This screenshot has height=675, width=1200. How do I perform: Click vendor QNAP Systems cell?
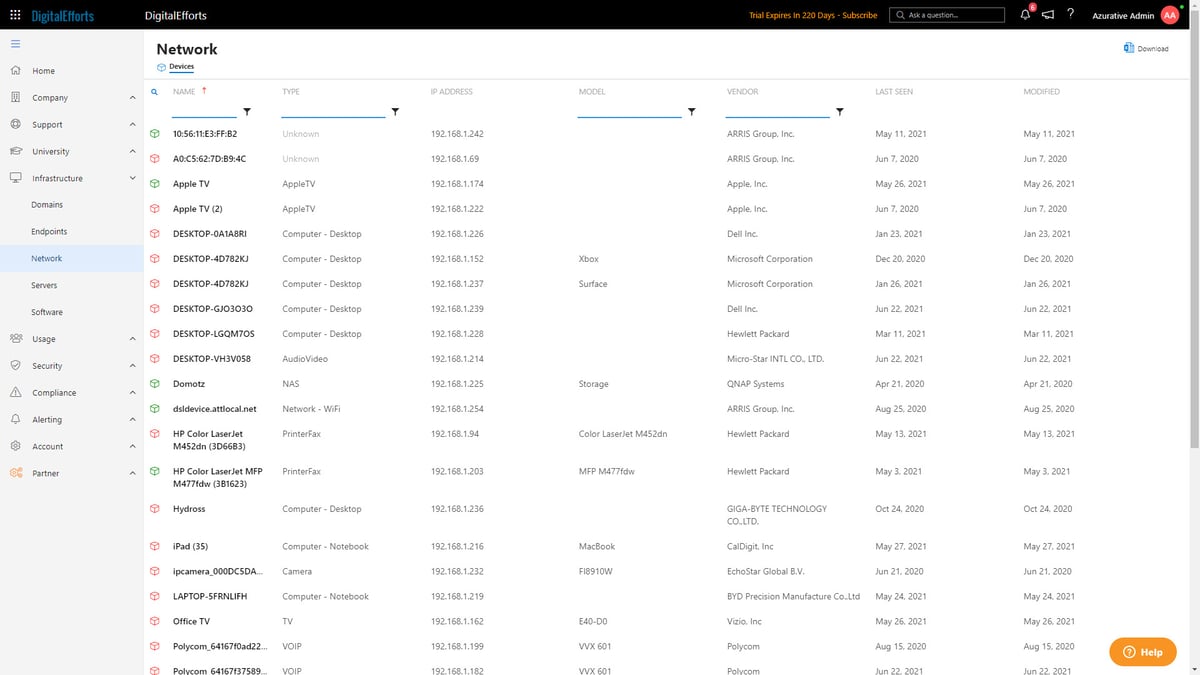pyautogui.click(x=756, y=384)
